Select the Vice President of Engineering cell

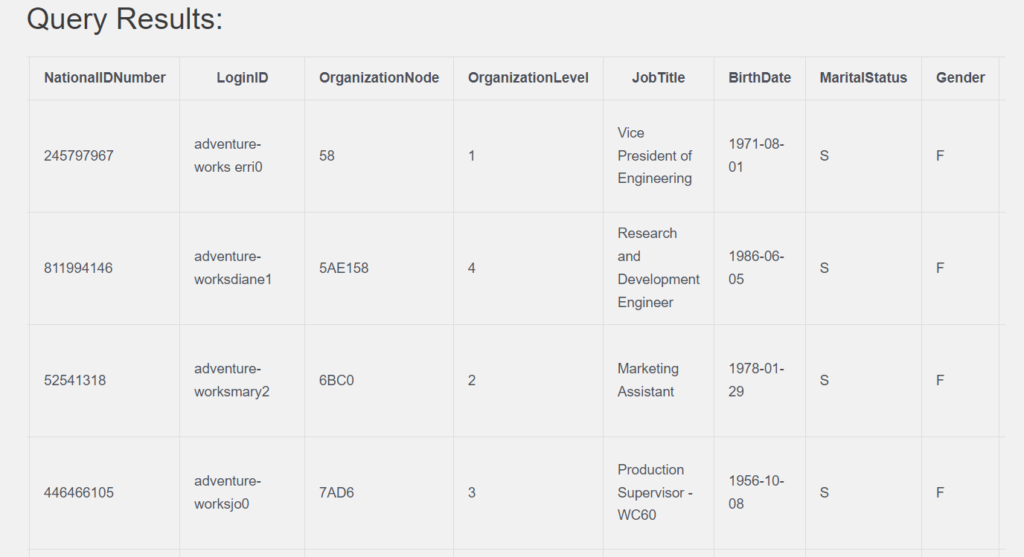pyautogui.click(x=655, y=156)
